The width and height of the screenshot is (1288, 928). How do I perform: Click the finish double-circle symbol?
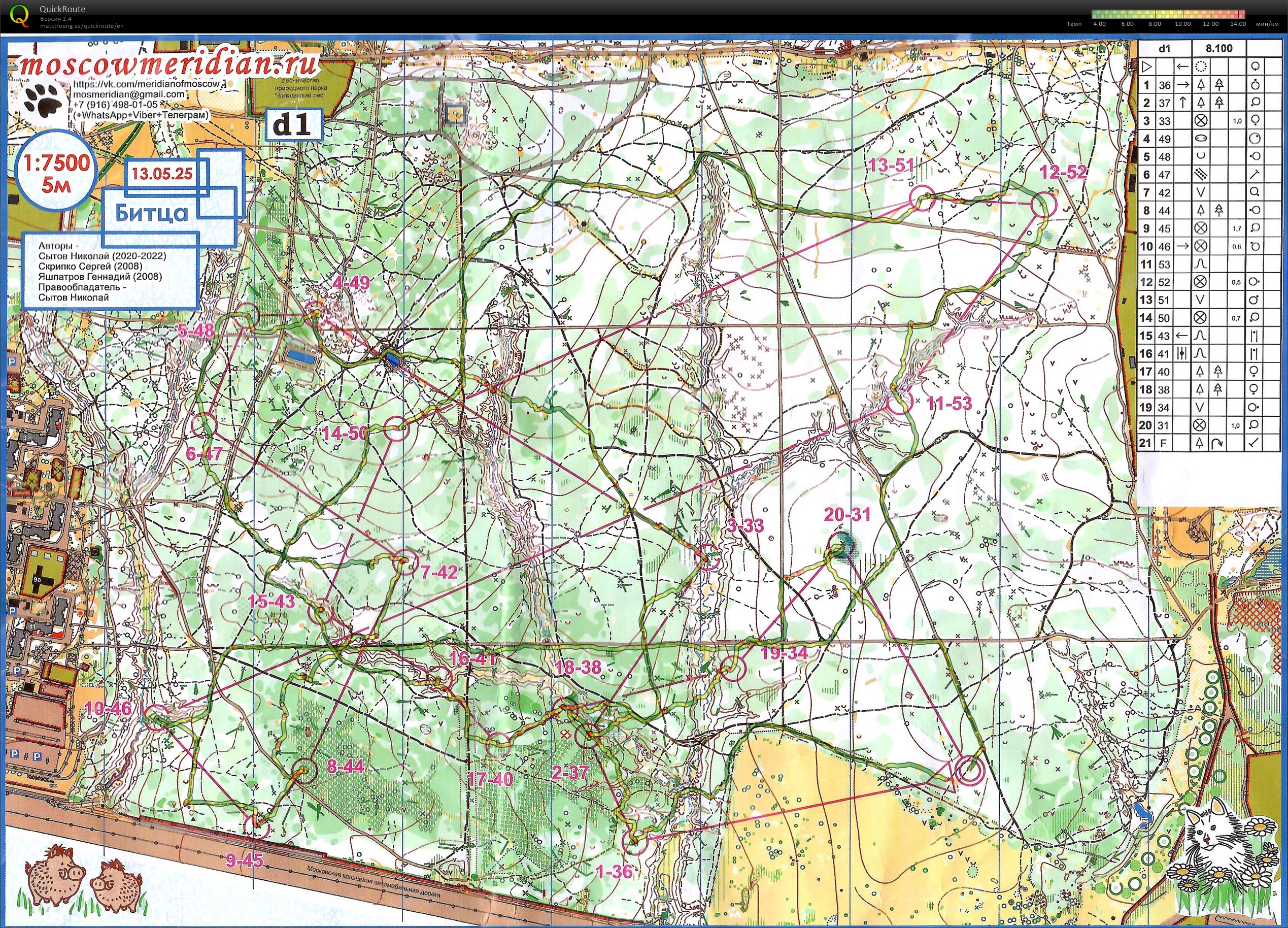pos(969,771)
